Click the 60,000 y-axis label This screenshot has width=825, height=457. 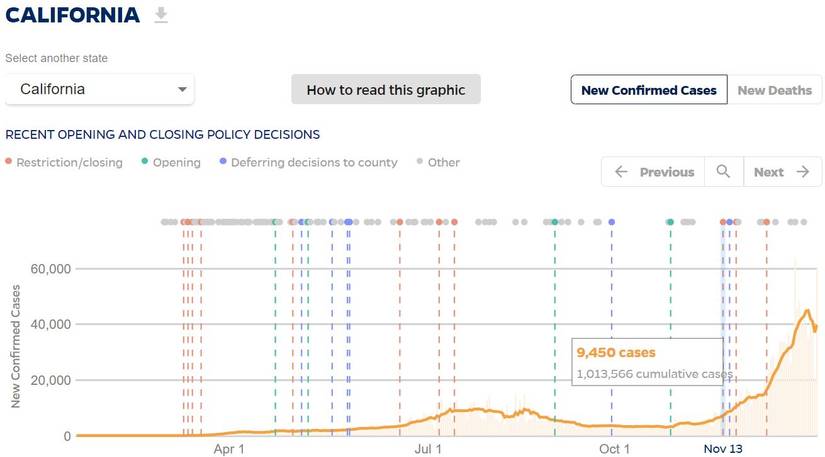[51, 269]
